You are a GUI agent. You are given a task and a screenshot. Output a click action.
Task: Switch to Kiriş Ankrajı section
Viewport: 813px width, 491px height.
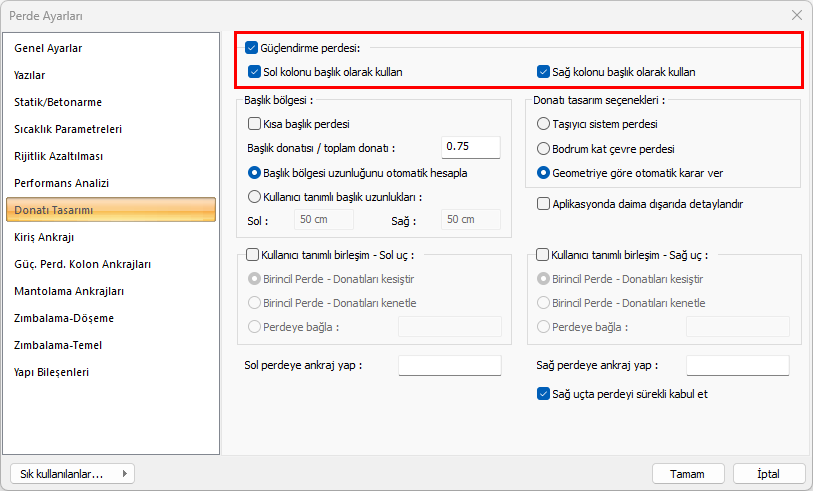[x=44, y=237]
